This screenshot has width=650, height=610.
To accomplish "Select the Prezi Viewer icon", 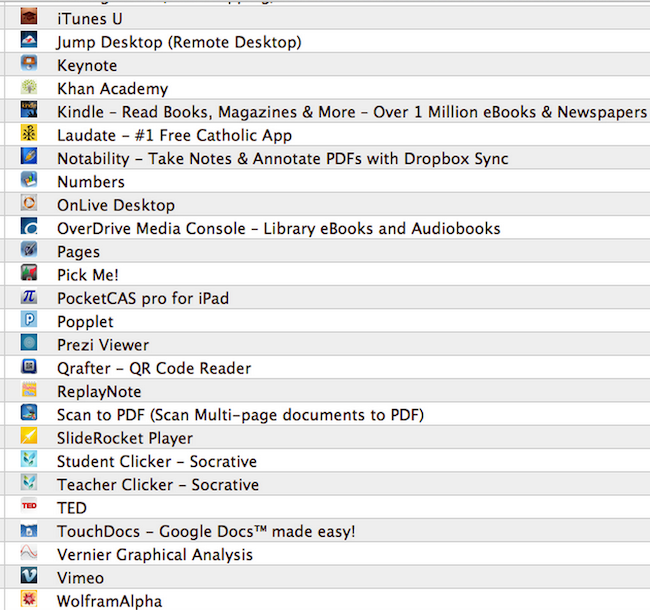I will [x=29, y=343].
